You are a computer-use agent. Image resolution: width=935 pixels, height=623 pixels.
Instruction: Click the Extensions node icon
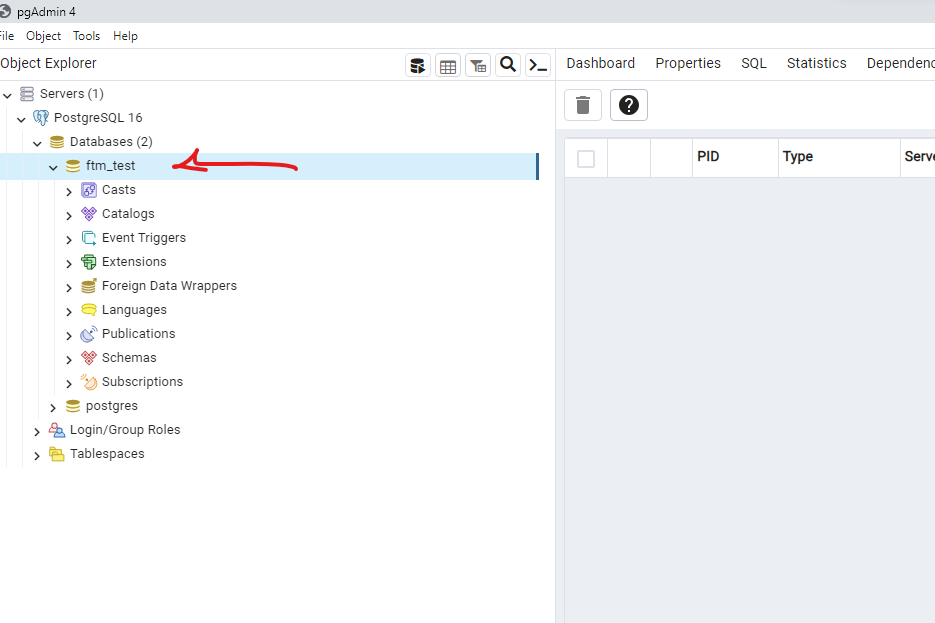pyautogui.click(x=89, y=262)
